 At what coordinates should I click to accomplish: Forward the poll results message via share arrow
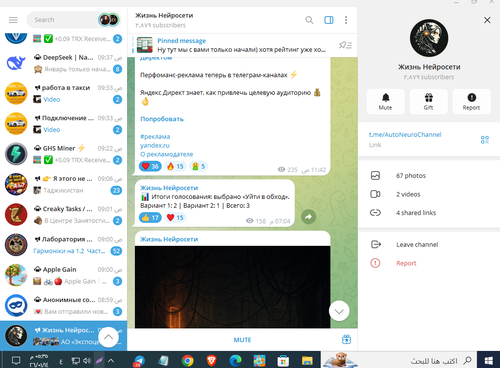pos(309,217)
